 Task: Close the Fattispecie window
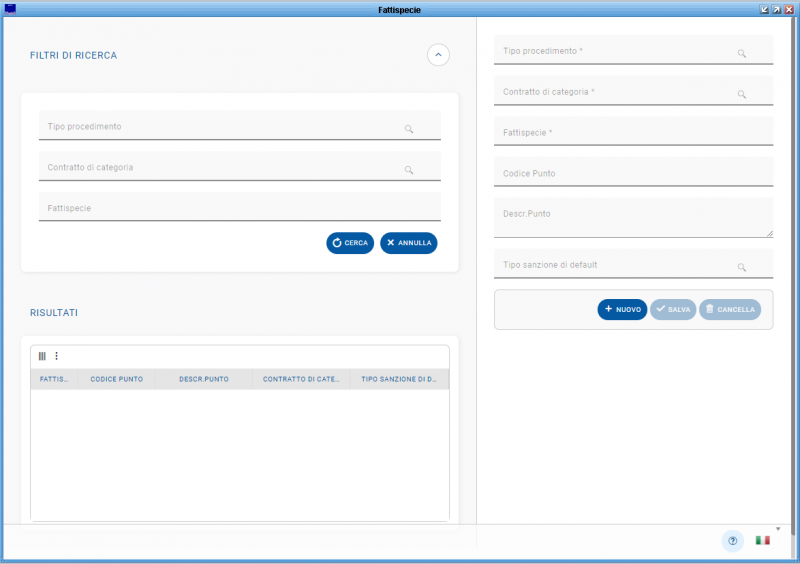pyautogui.click(x=789, y=9)
